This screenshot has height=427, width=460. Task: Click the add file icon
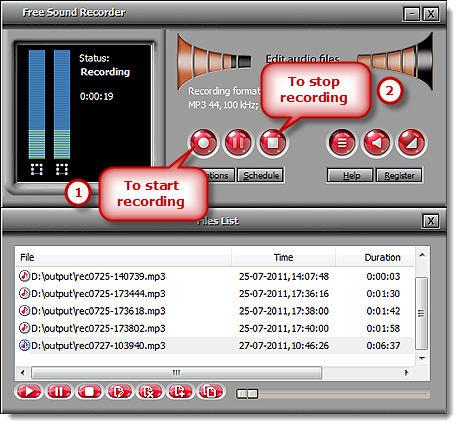180,391
